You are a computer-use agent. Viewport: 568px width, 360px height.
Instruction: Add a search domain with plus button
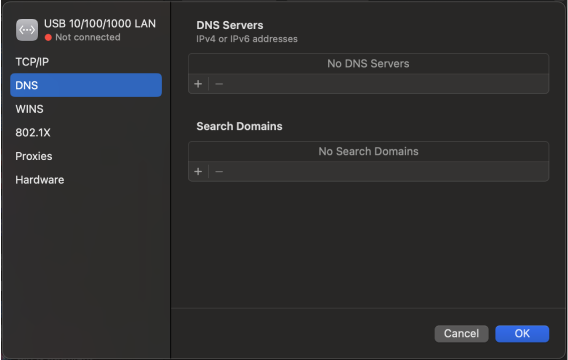198,171
